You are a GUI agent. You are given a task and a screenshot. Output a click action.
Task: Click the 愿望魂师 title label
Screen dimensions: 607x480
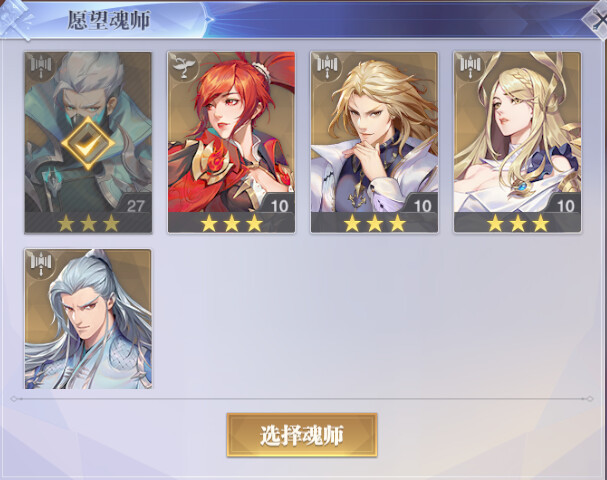[109, 20]
